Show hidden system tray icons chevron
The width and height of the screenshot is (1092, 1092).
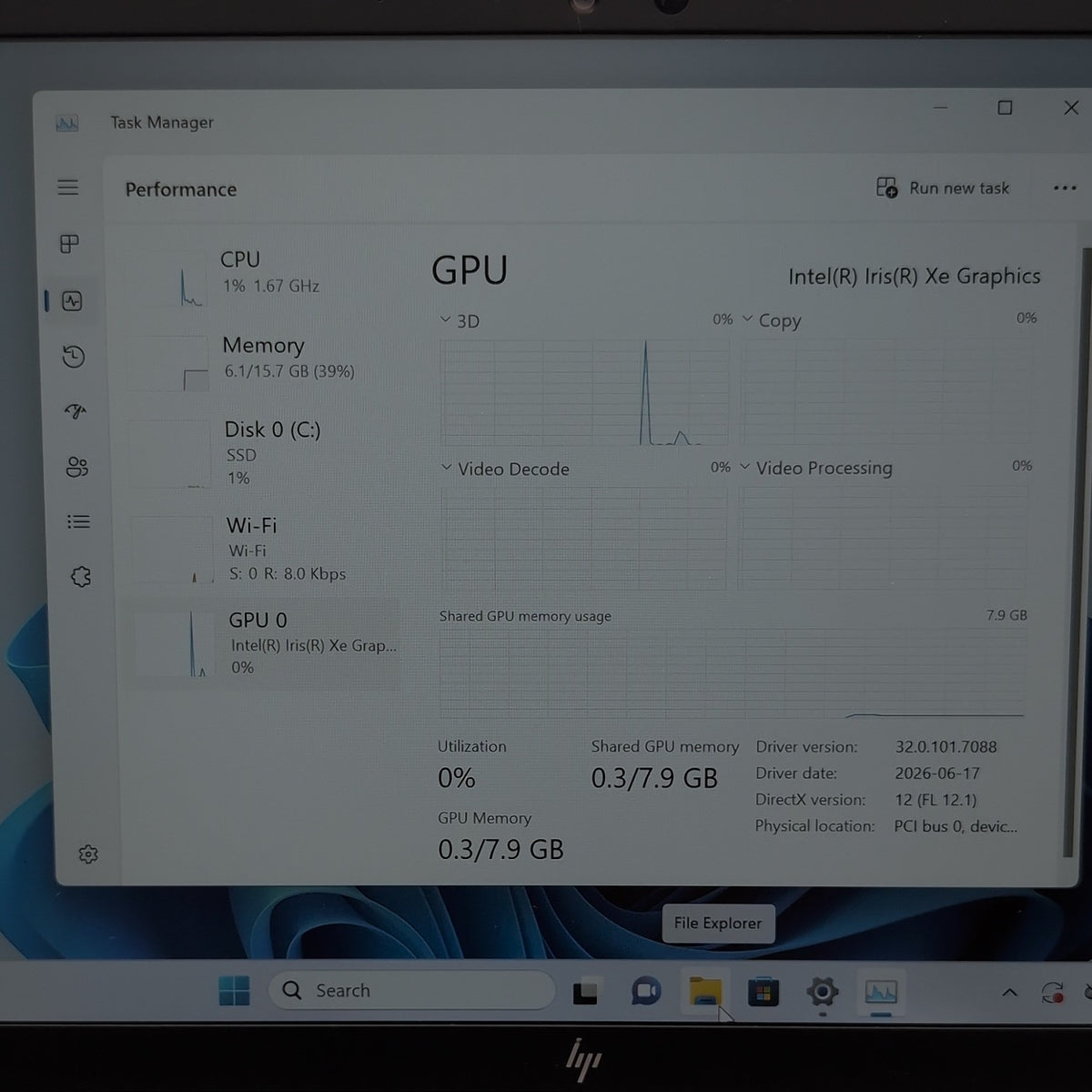tap(1009, 992)
